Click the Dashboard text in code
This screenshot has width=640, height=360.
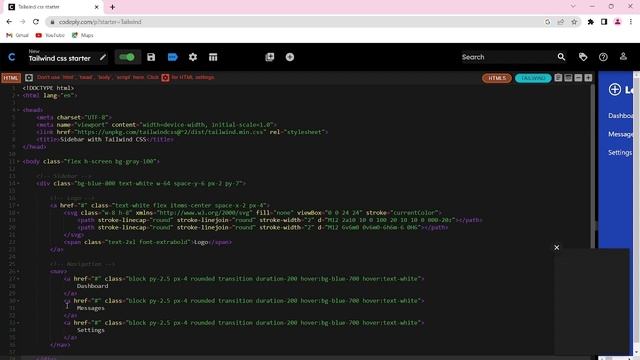tap(92, 286)
